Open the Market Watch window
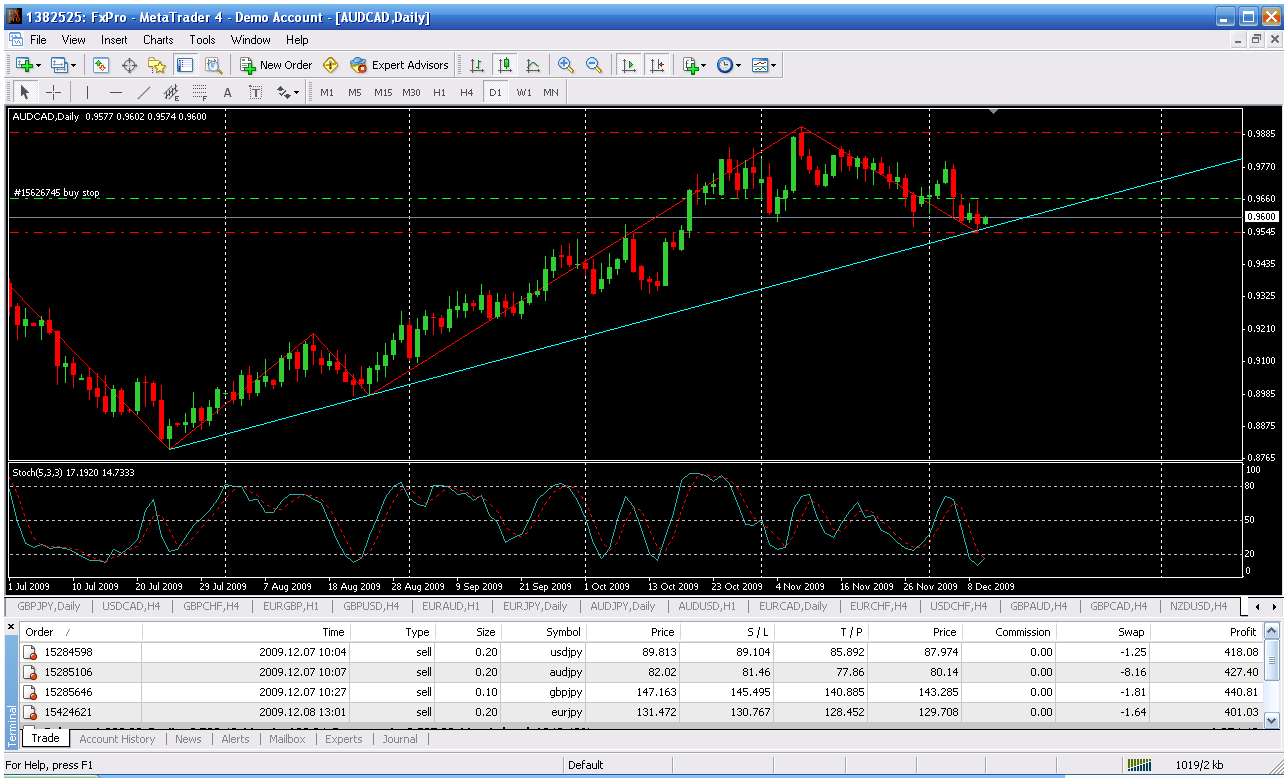Viewport: 1288px width, 778px height. [x=101, y=65]
